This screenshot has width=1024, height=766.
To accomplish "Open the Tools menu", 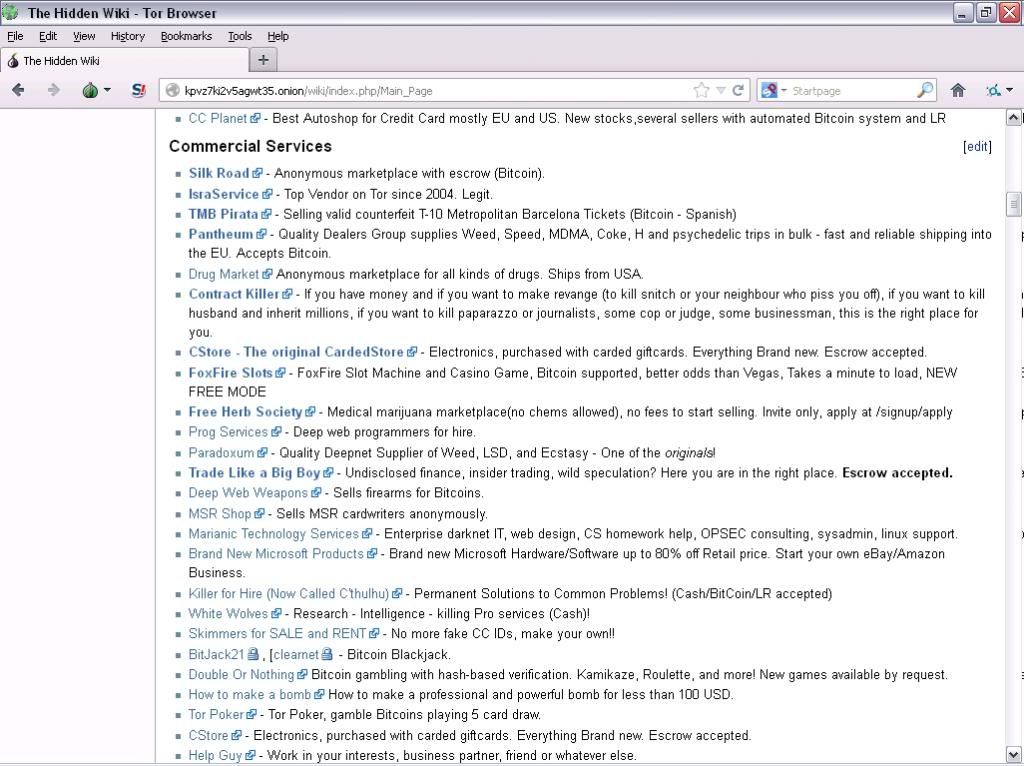I will (240, 36).
